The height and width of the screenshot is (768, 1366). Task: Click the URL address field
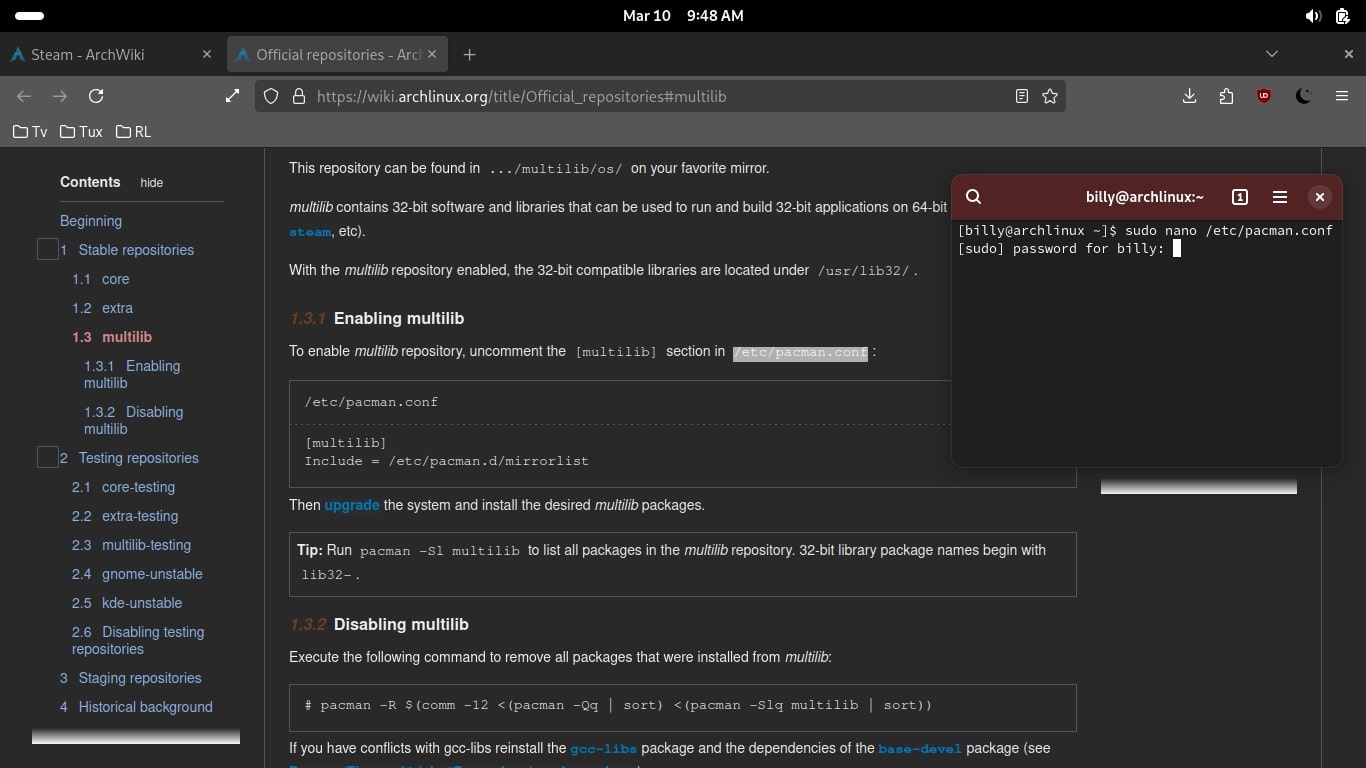pos(660,97)
